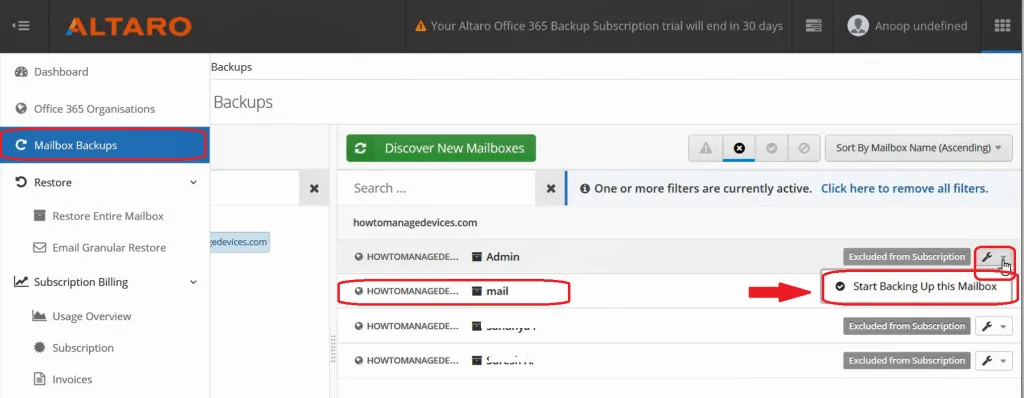Open the Subscription page
Image resolution: width=1024 pixels, height=398 pixels.
83,348
